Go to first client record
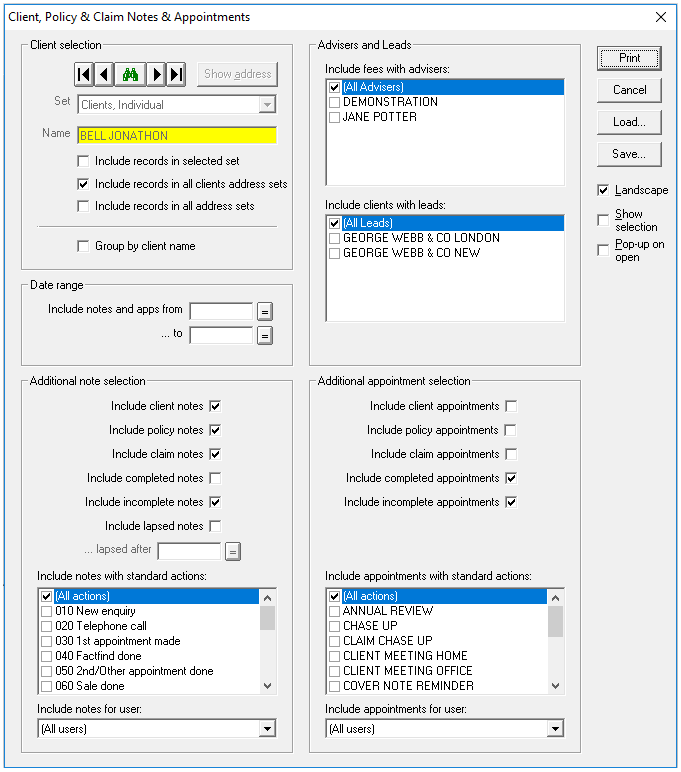This screenshot has height=772, width=681. [x=84, y=74]
